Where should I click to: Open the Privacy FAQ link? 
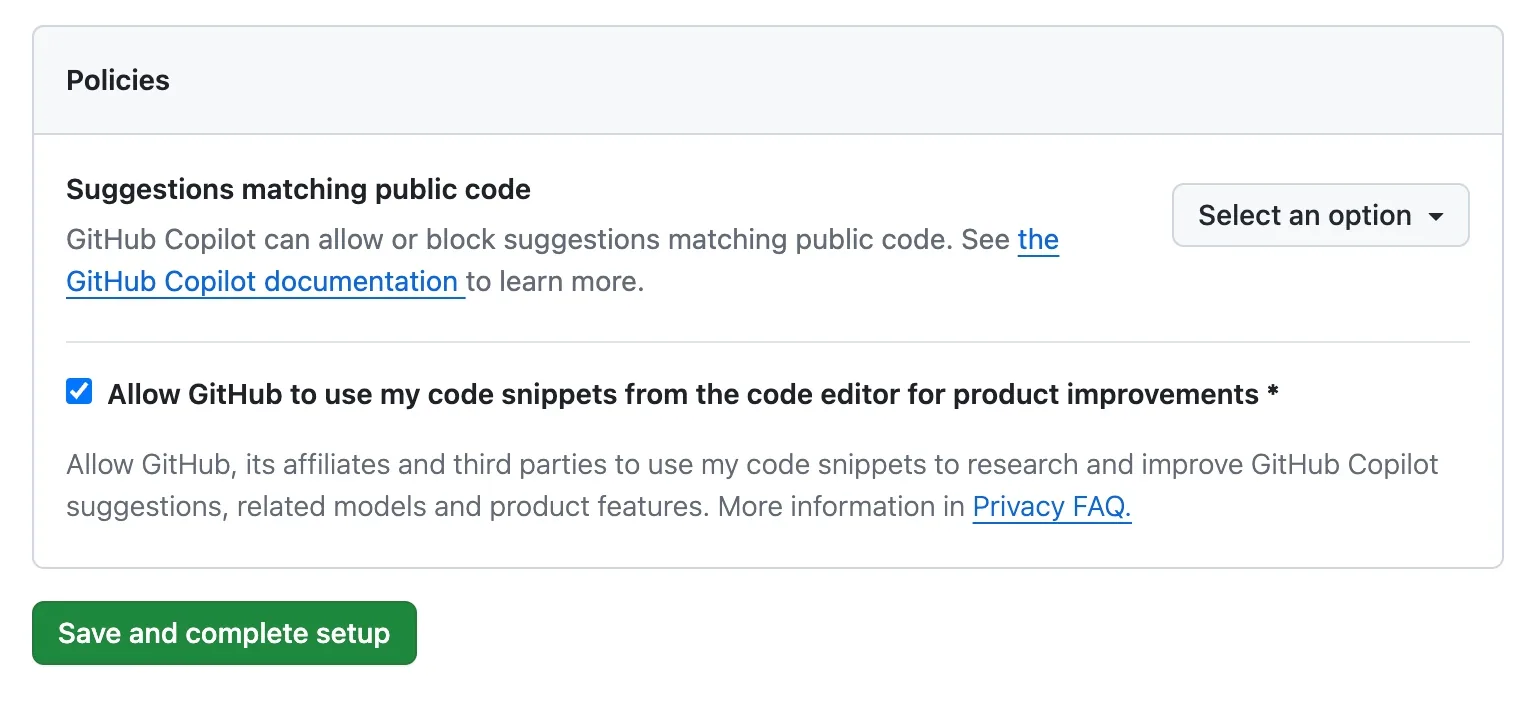click(1051, 507)
